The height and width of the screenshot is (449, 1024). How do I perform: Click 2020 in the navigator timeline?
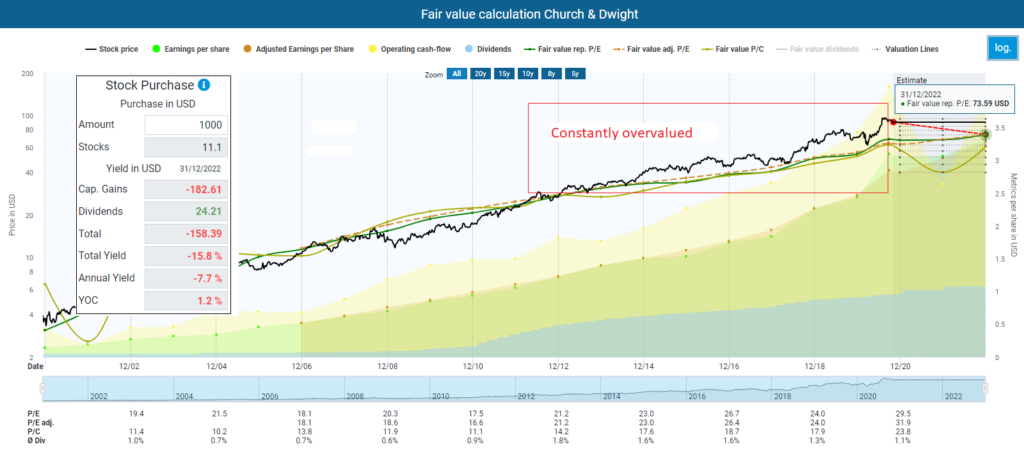tap(868, 396)
